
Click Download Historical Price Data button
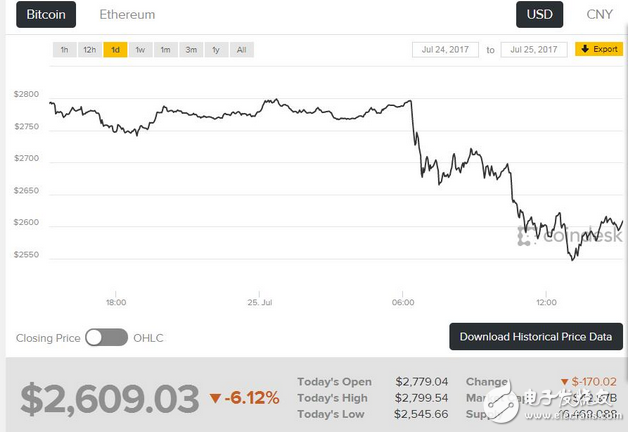536,337
